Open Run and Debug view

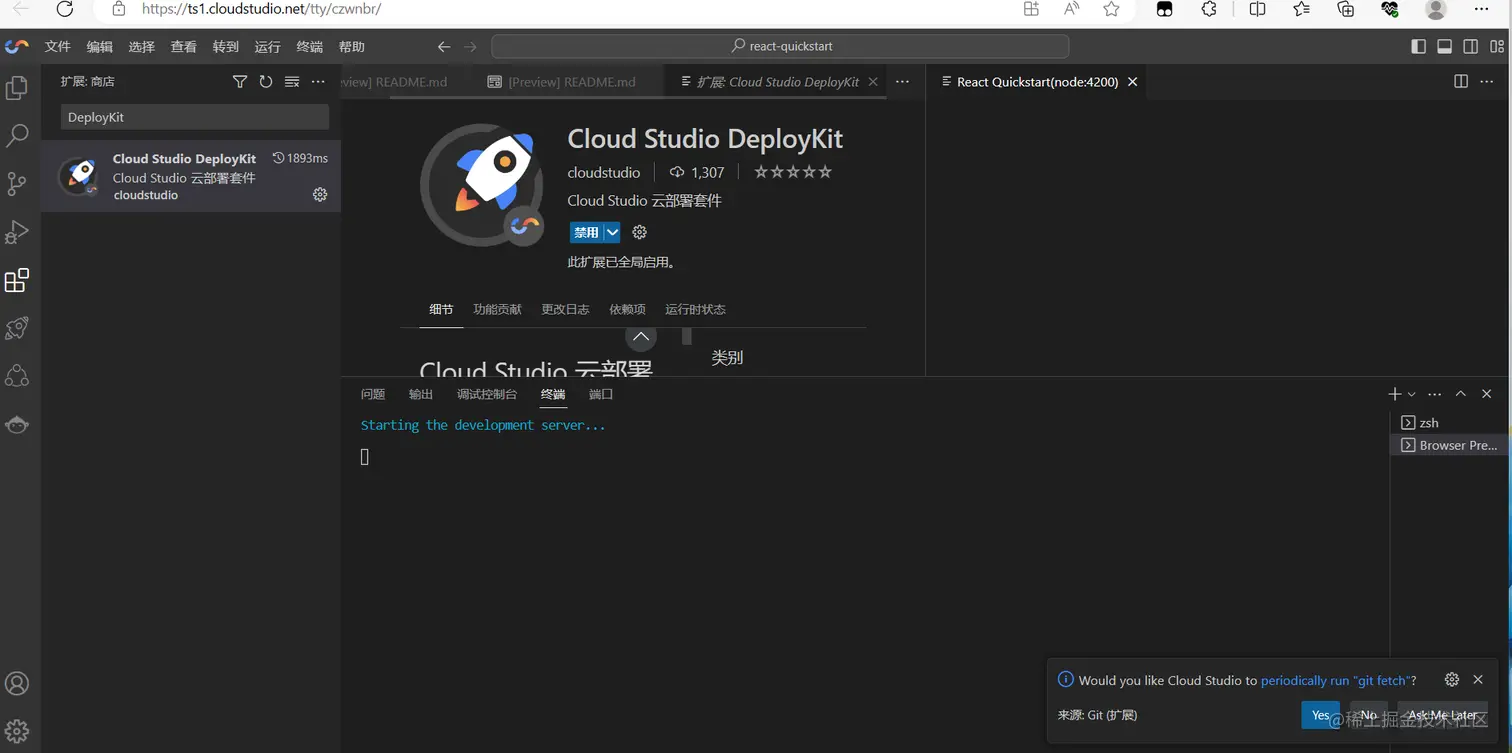(17, 232)
